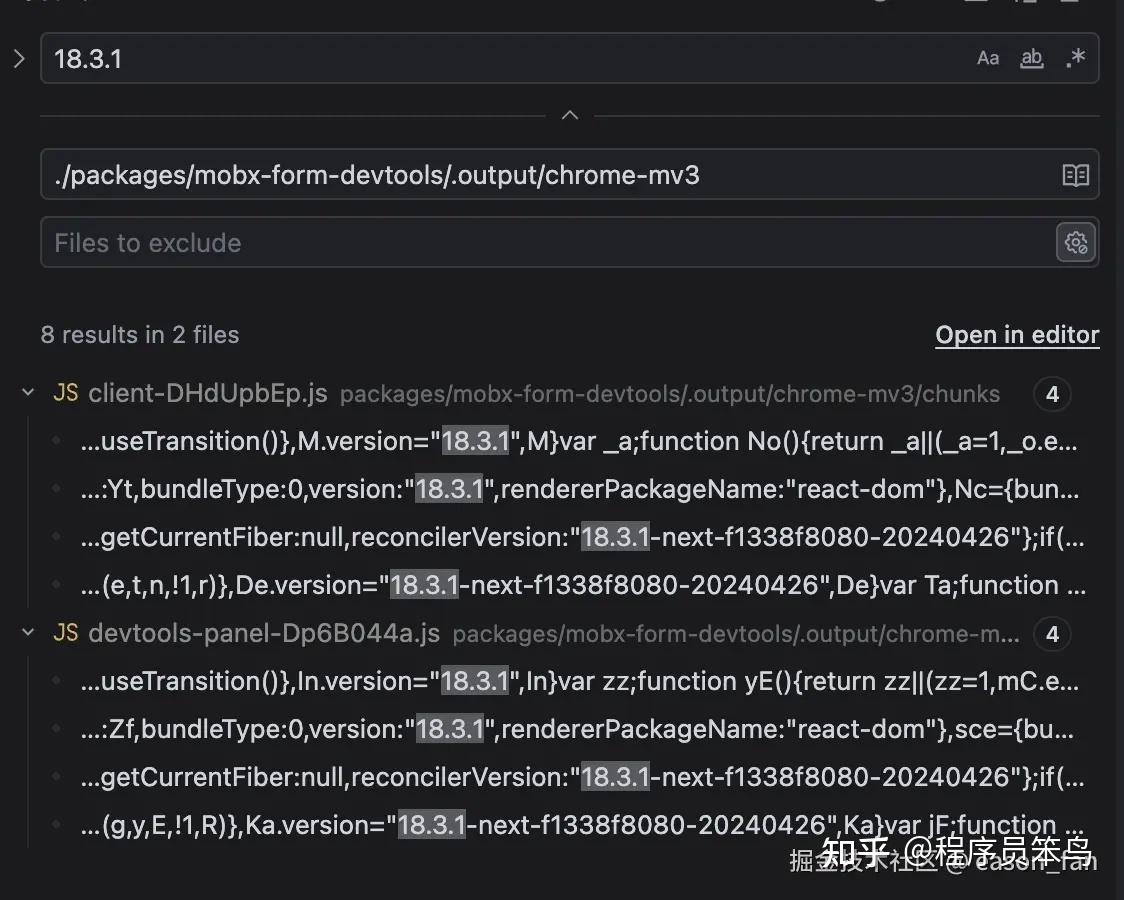1124x900 pixels.
Task: Open the Ka.version="18.3.1-next" match
Action: [582, 825]
